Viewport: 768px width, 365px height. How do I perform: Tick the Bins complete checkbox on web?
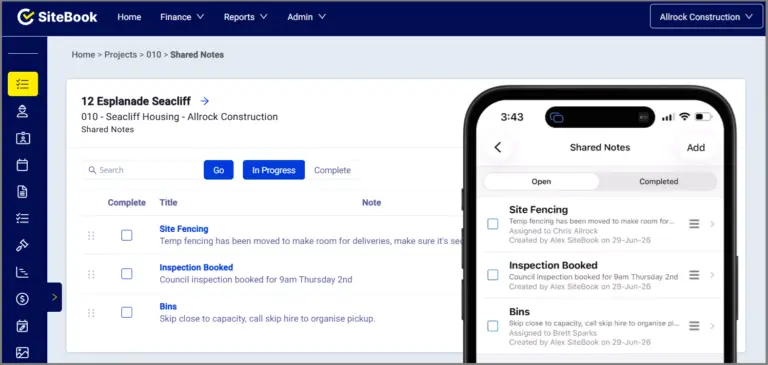[126, 312]
